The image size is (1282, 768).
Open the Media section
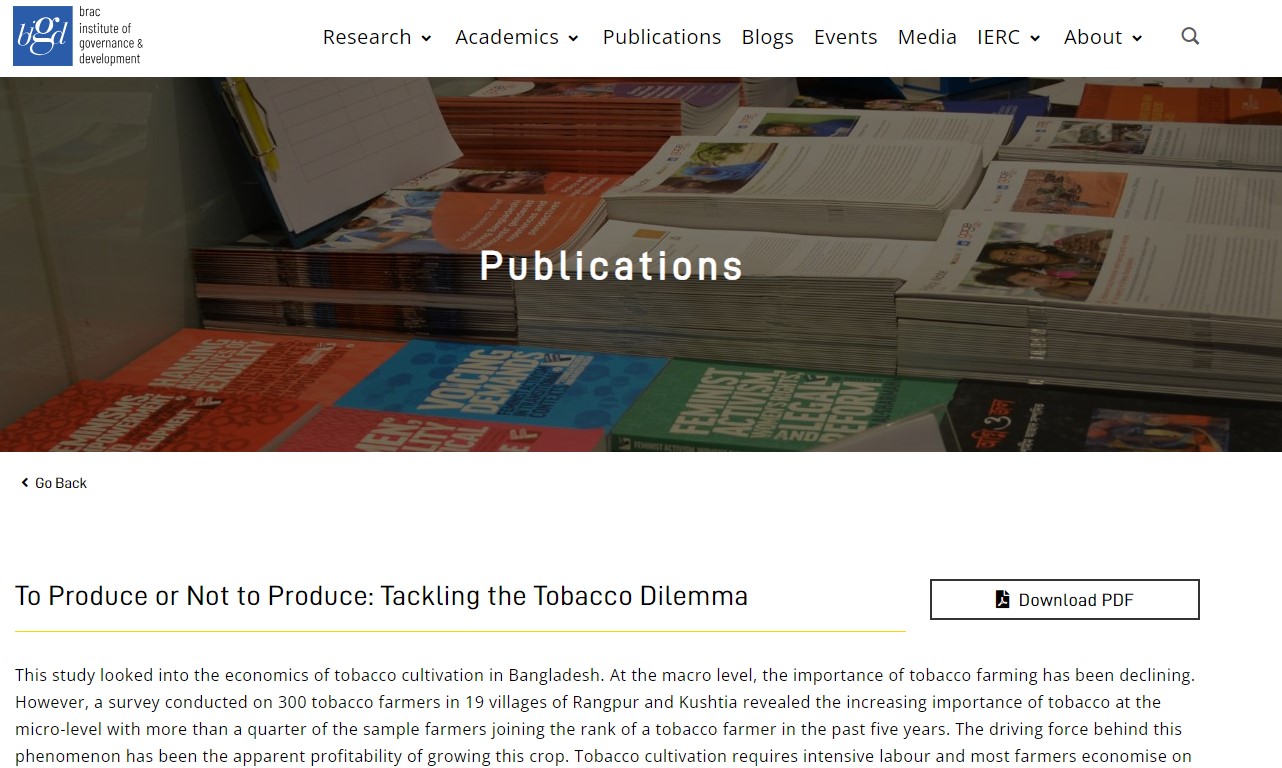[926, 36]
